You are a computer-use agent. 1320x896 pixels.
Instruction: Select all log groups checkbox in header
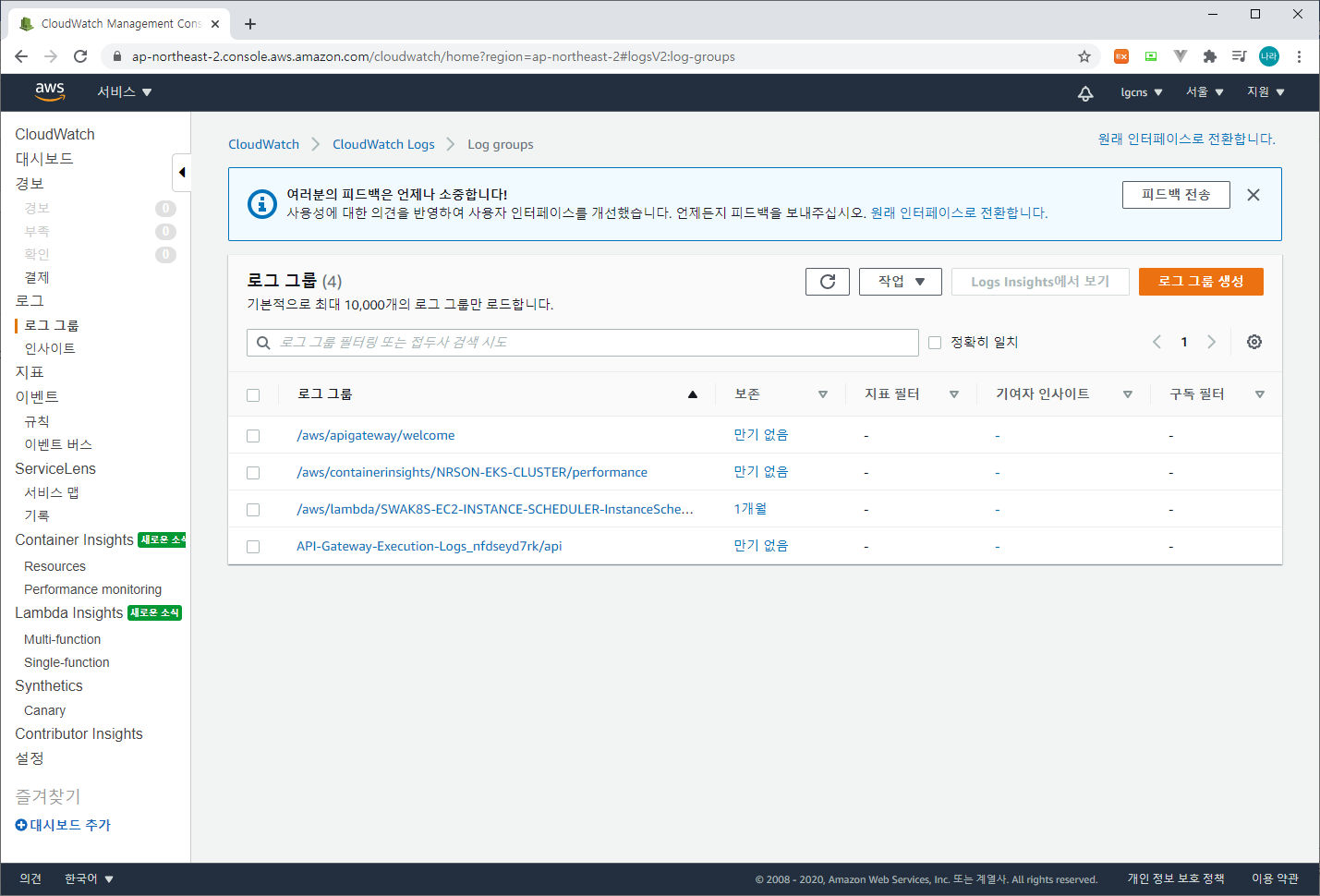(x=253, y=395)
